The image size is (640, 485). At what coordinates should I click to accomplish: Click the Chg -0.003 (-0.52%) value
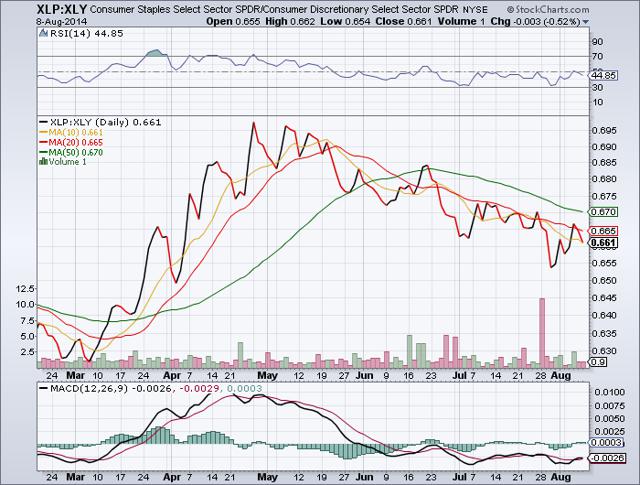point(535,21)
